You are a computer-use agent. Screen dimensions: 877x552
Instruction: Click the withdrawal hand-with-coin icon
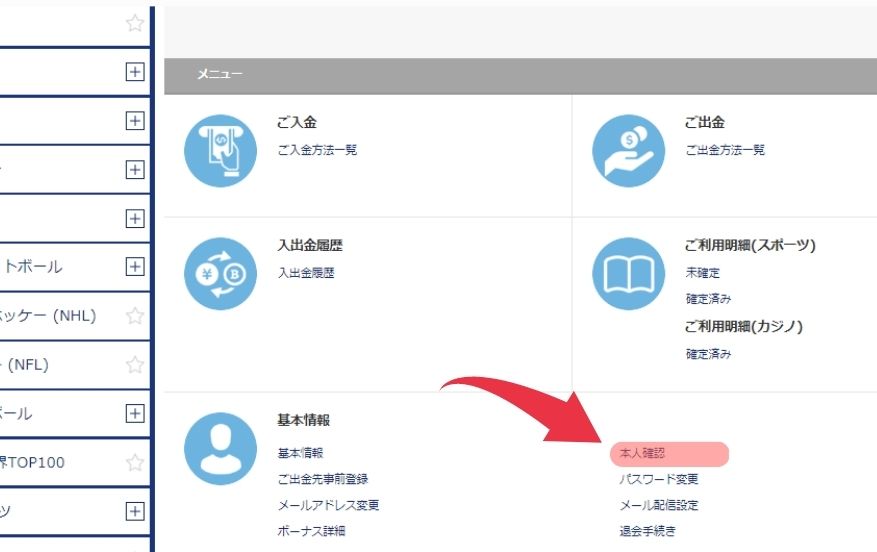(x=629, y=151)
